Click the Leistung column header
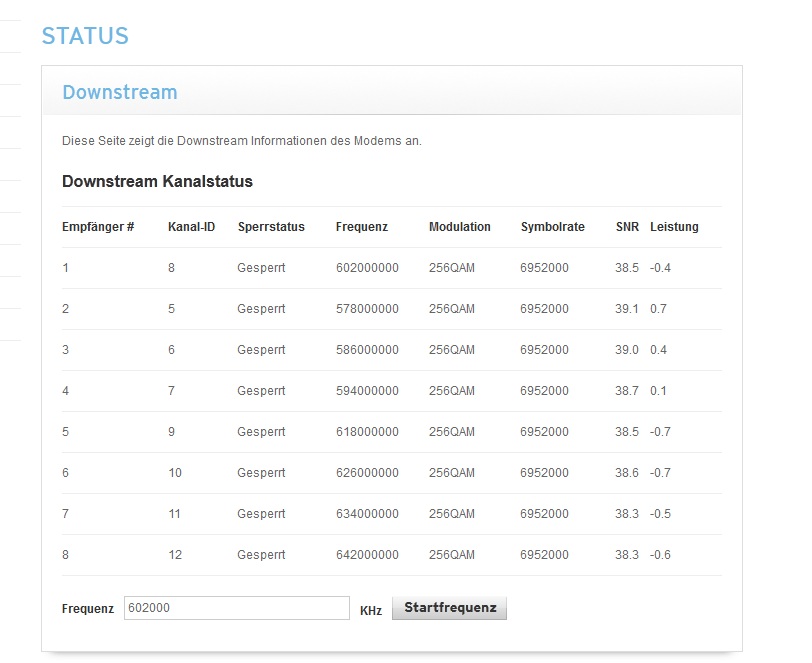 [x=674, y=227]
